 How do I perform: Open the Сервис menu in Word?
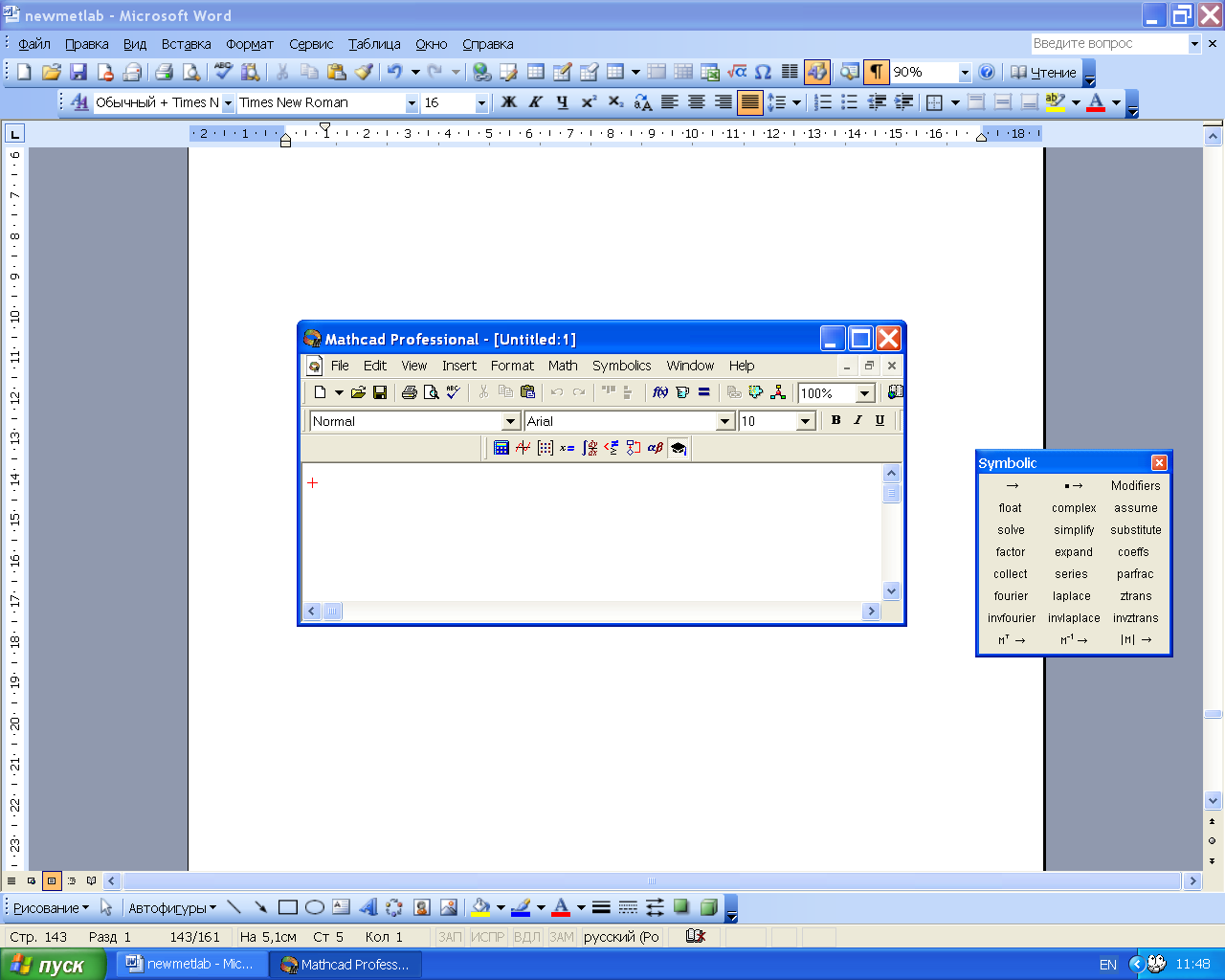311,44
